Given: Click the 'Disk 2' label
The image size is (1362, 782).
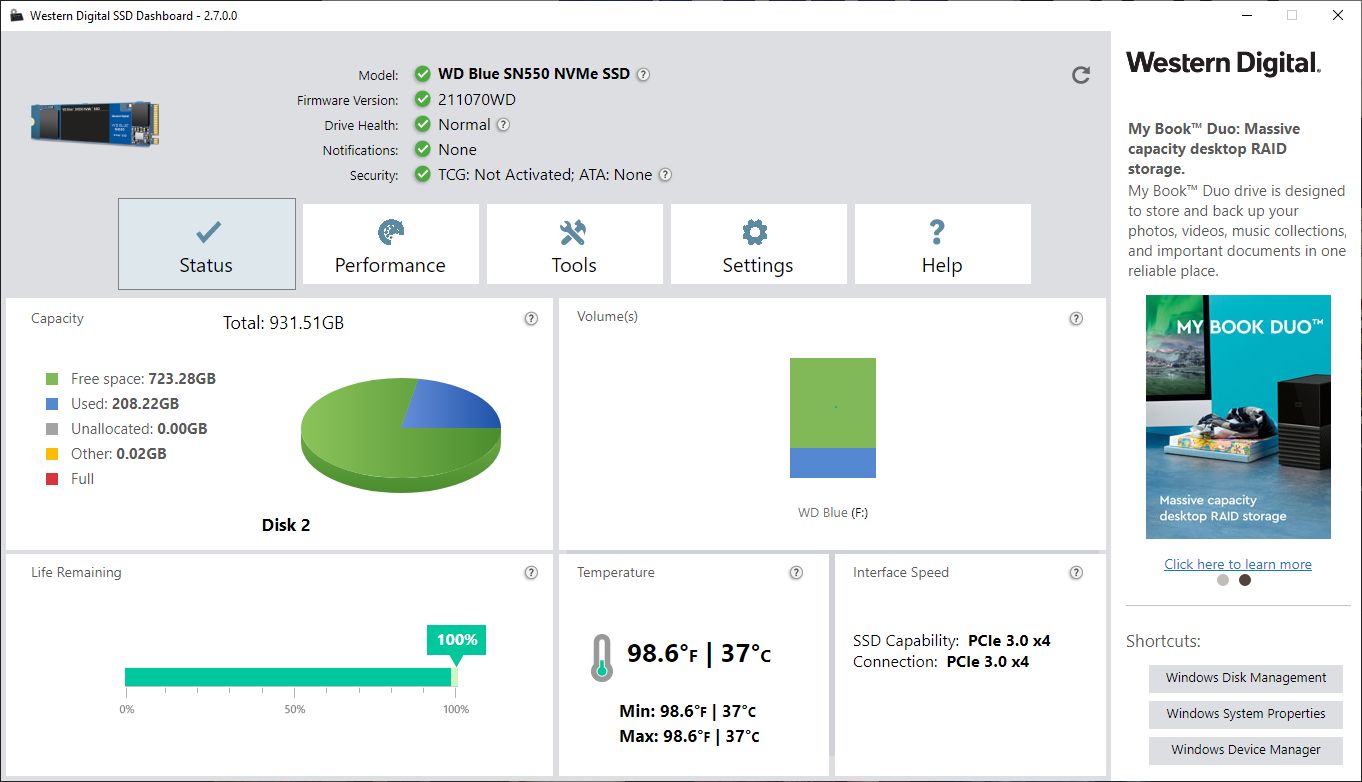Looking at the screenshot, I should (286, 525).
